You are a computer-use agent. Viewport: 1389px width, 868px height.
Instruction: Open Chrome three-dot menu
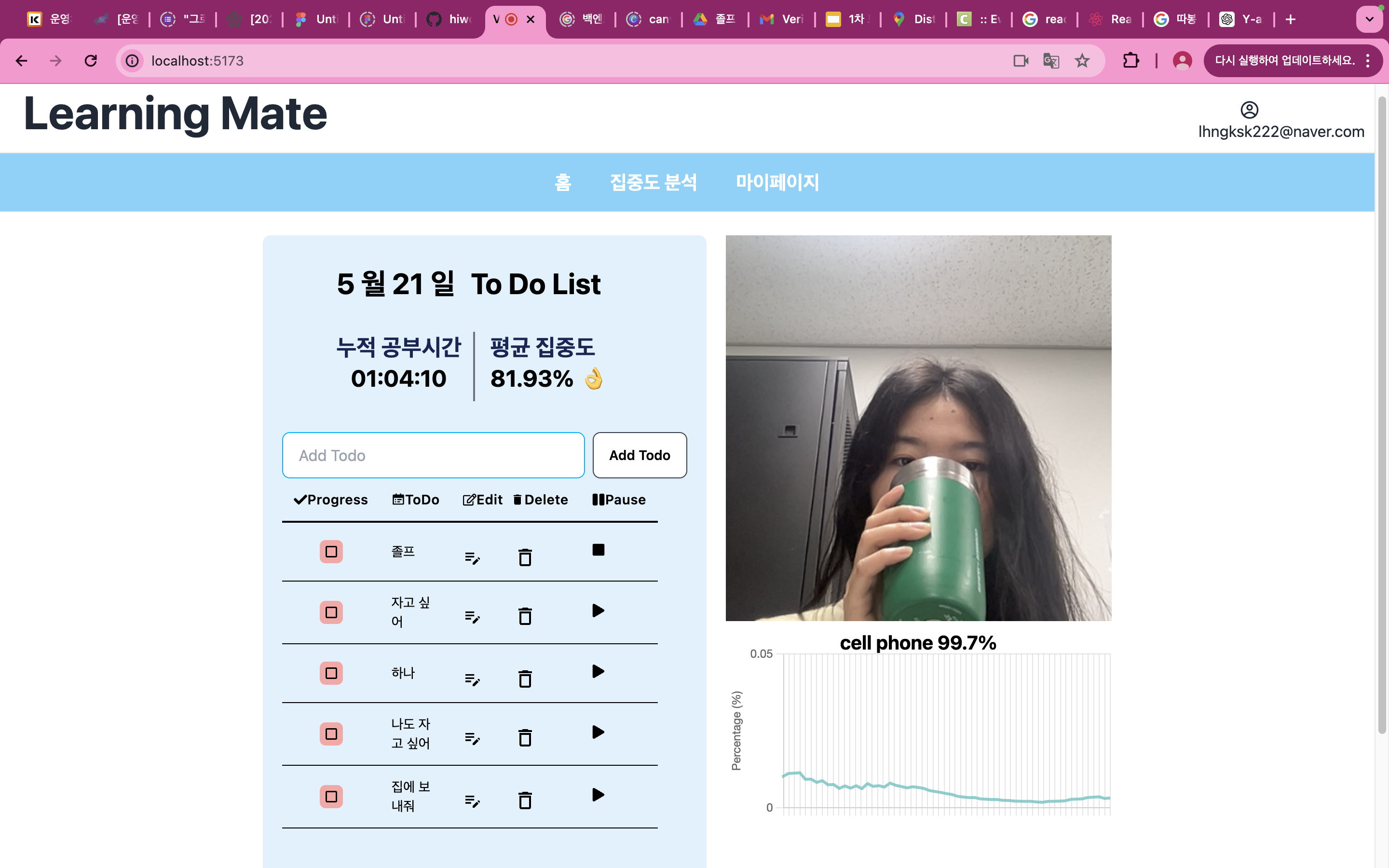tap(1368, 61)
